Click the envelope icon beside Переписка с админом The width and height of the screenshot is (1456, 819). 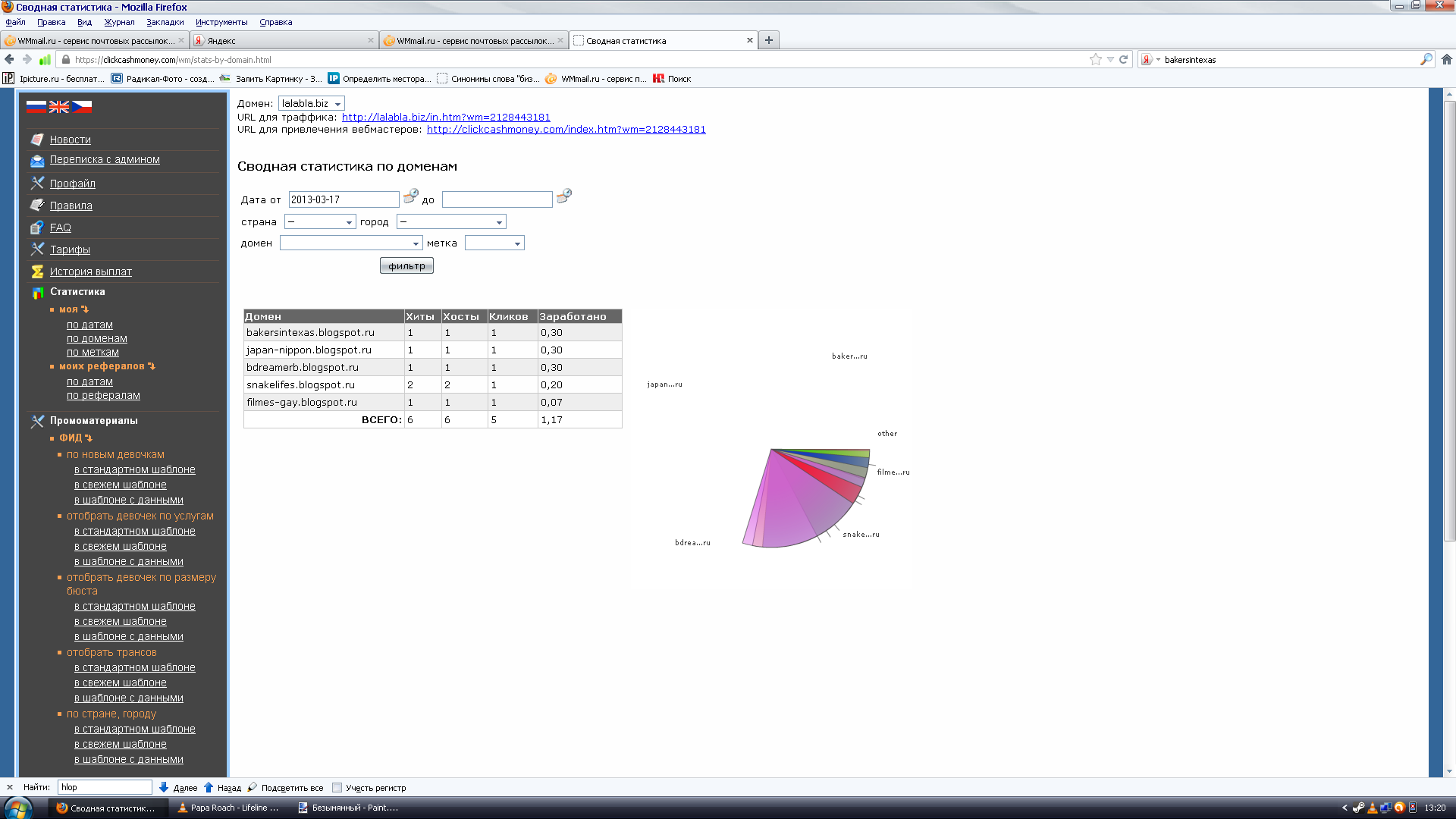click(37, 161)
